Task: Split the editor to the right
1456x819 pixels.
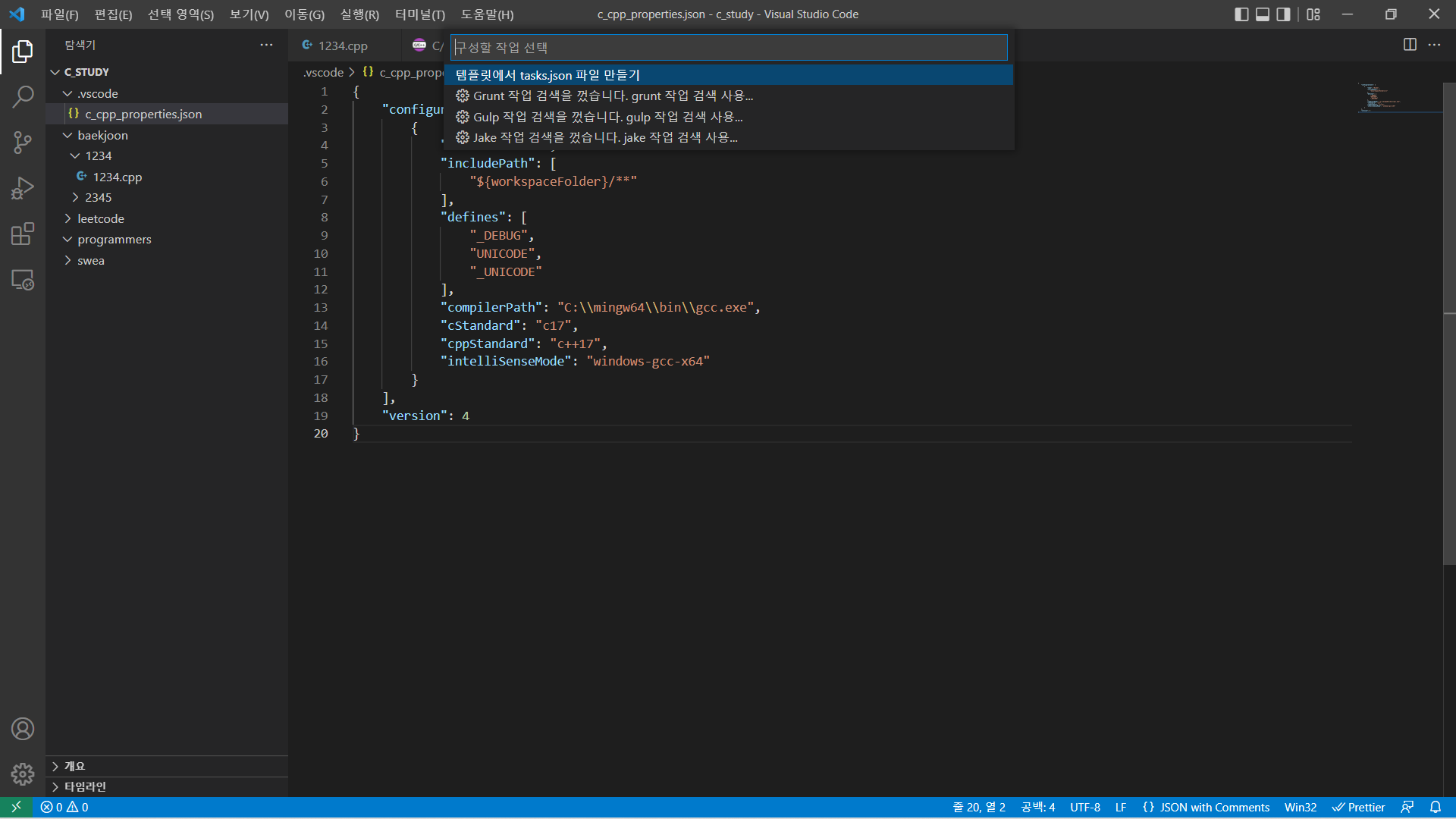Action: [x=1410, y=45]
